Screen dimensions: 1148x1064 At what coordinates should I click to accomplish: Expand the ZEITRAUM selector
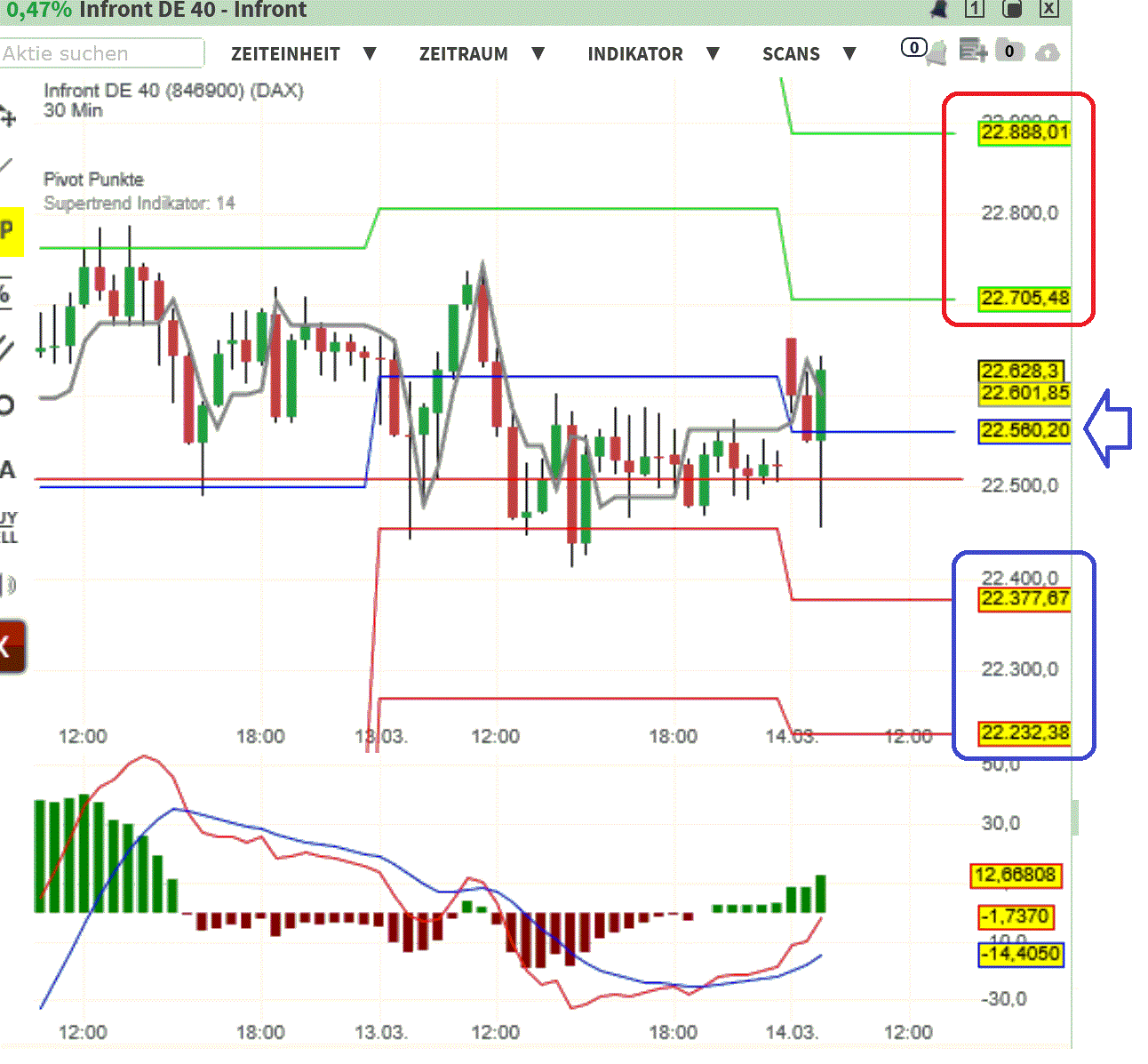(x=465, y=53)
